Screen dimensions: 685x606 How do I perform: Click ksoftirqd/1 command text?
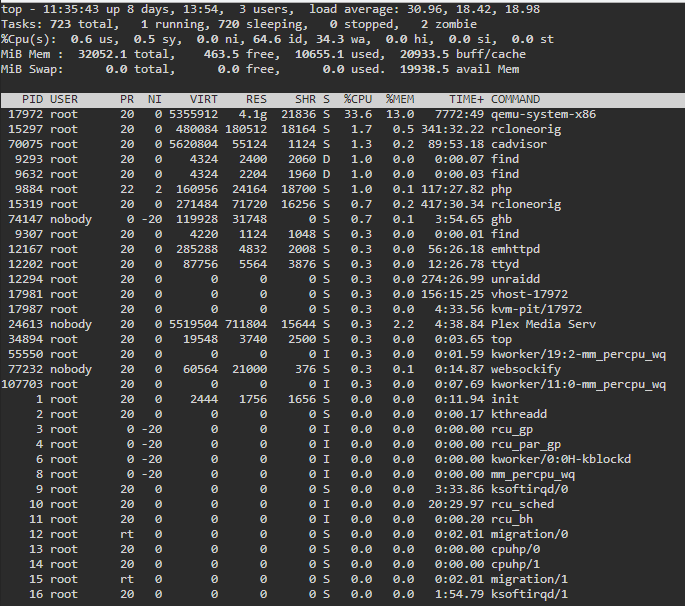point(529,594)
